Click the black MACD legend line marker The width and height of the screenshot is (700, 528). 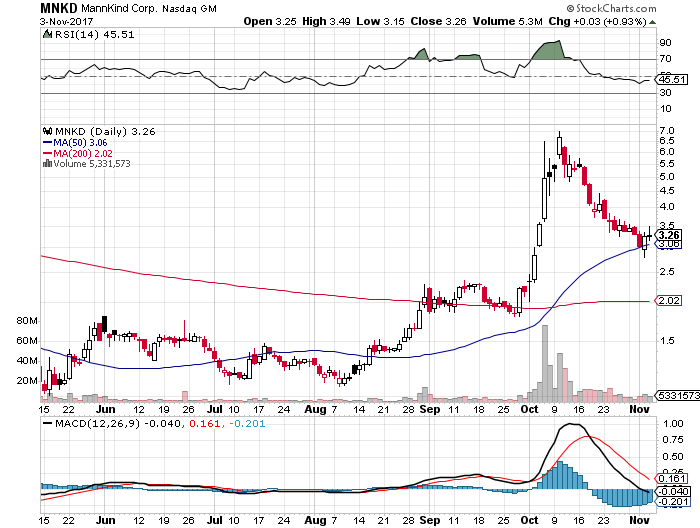click(47, 423)
